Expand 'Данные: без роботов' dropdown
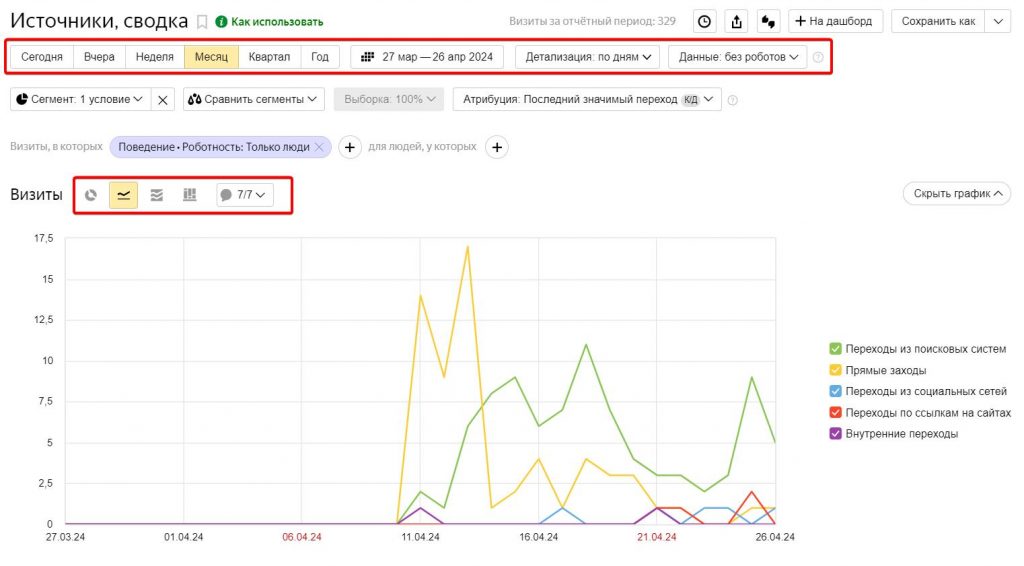Screen dimensions: 1024x566 coord(737,57)
